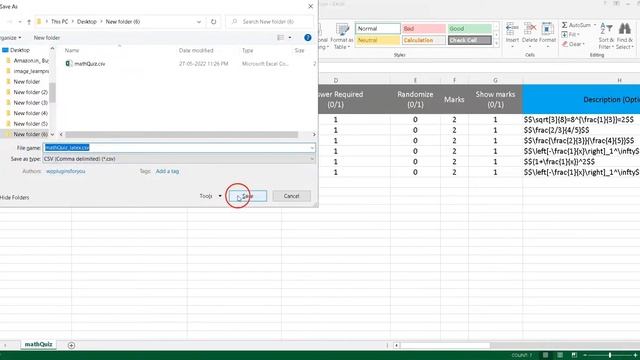Sort files by Date modified column header
Screen dimensions: 640x360
click(196, 51)
